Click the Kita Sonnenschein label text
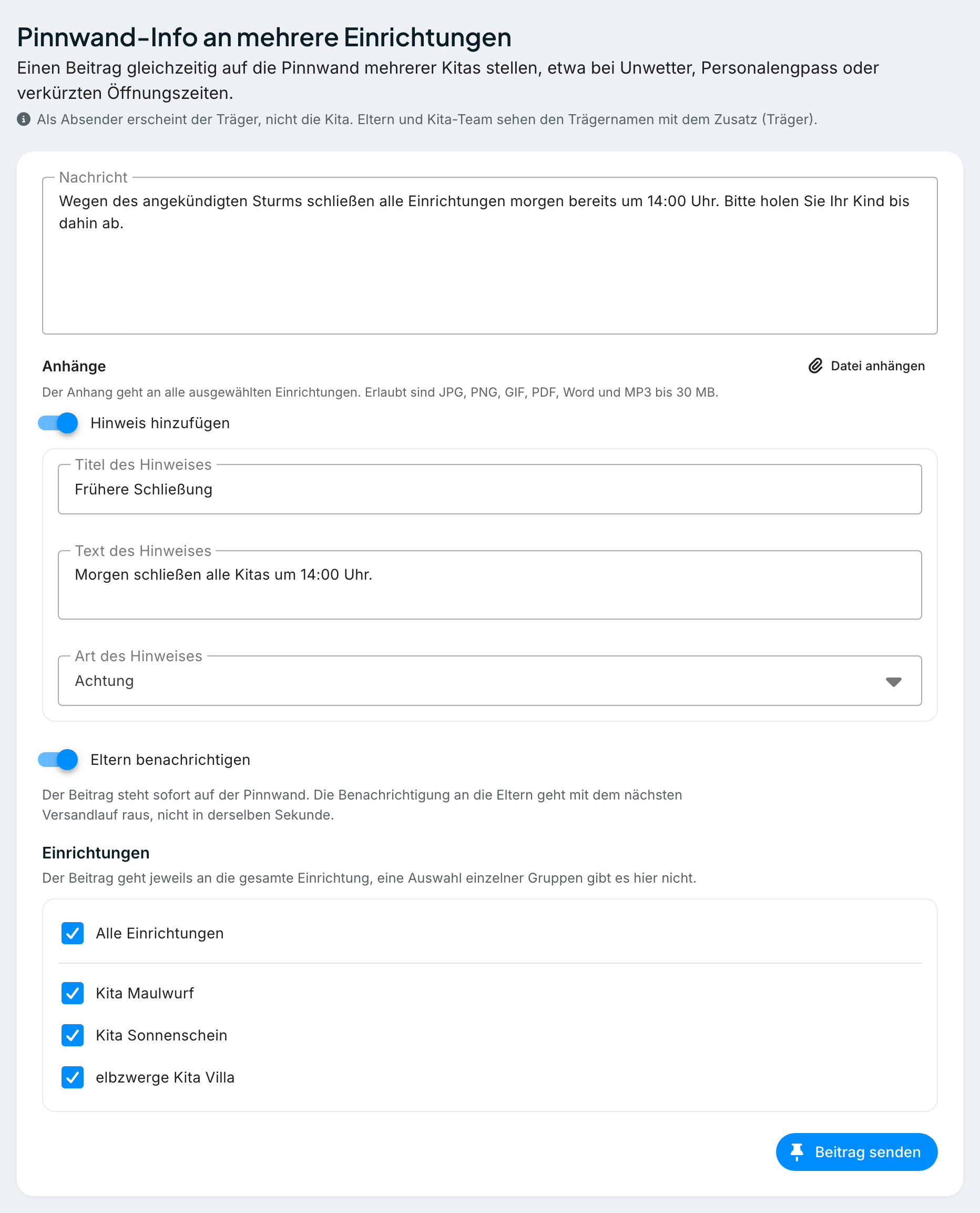980x1213 pixels. point(161,1035)
